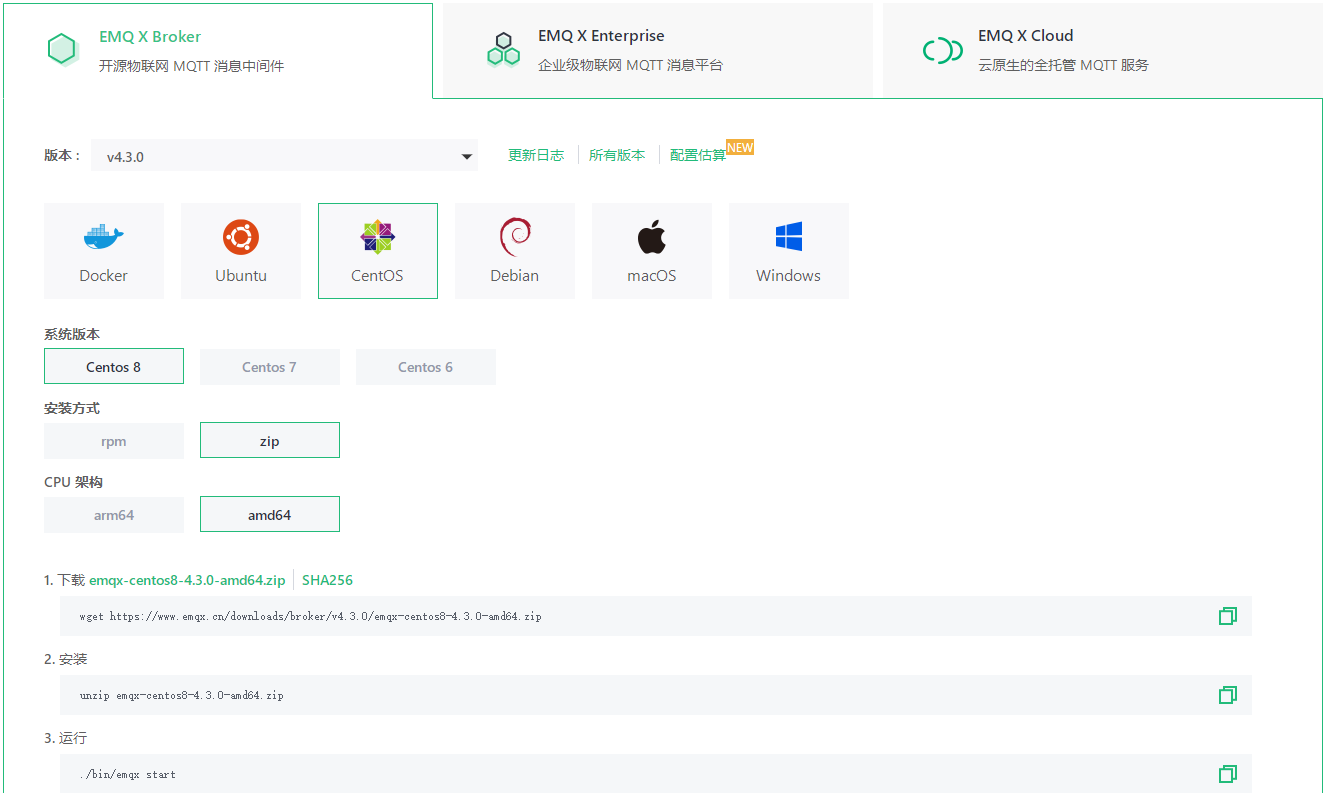Copy the unzip install command
The image size is (1326, 793).
tap(1228, 695)
